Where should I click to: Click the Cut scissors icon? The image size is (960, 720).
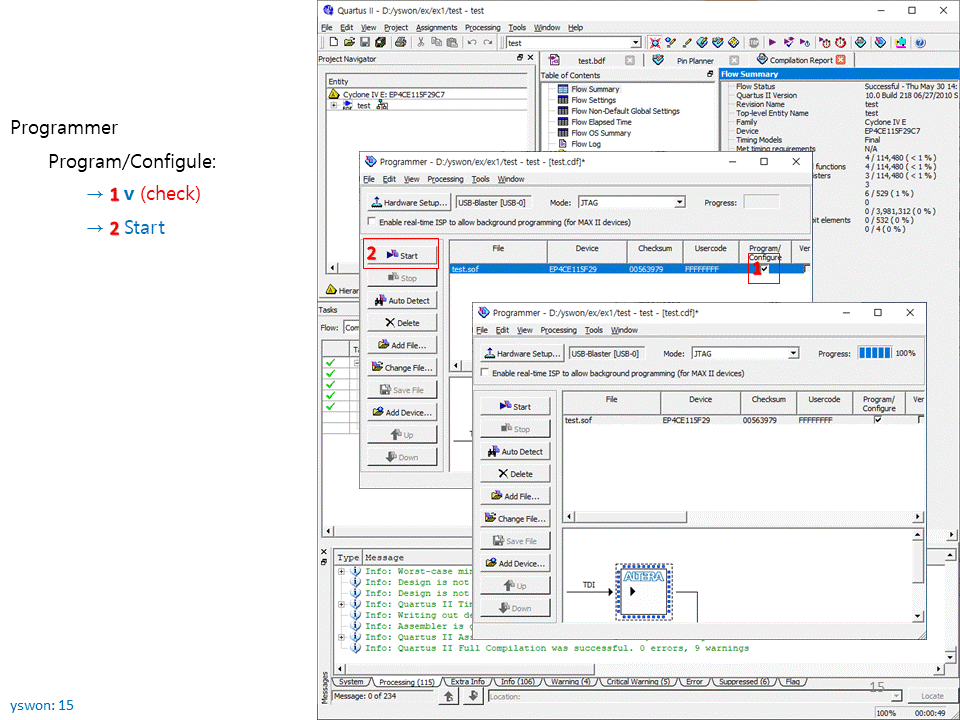pos(421,42)
